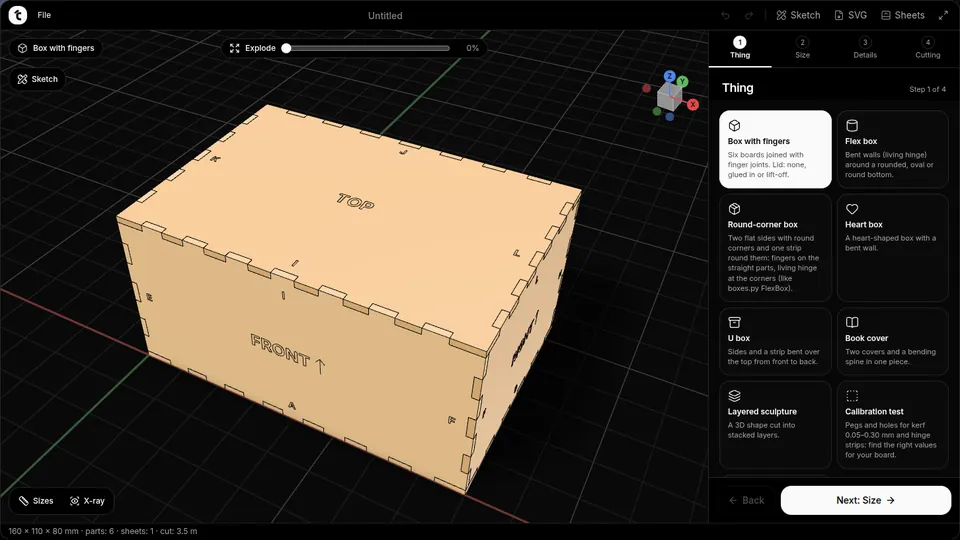Image resolution: width=960 pixels, height=540 pixels.
Task: Click the redo arrow icon
Action: pyautogui.click(x=749, y=15)
